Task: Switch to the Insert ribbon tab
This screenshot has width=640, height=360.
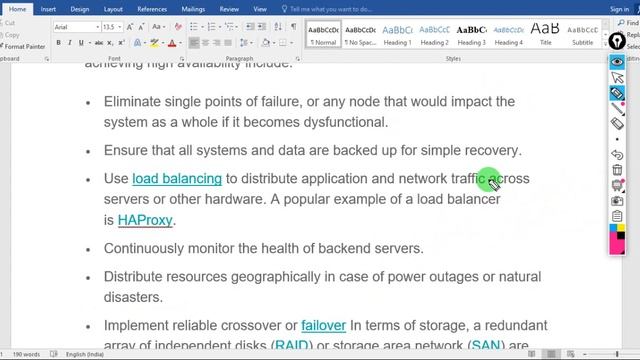Action: pos(48,9)
